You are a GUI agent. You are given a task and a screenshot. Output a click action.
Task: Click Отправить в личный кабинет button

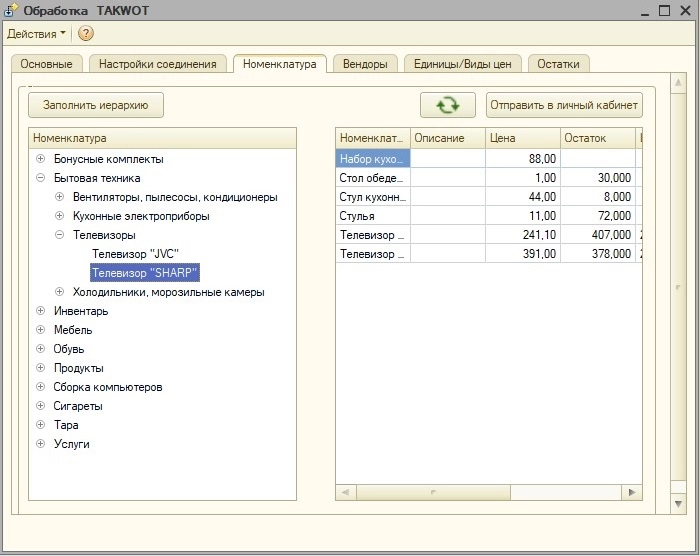[x=564, y=105]
